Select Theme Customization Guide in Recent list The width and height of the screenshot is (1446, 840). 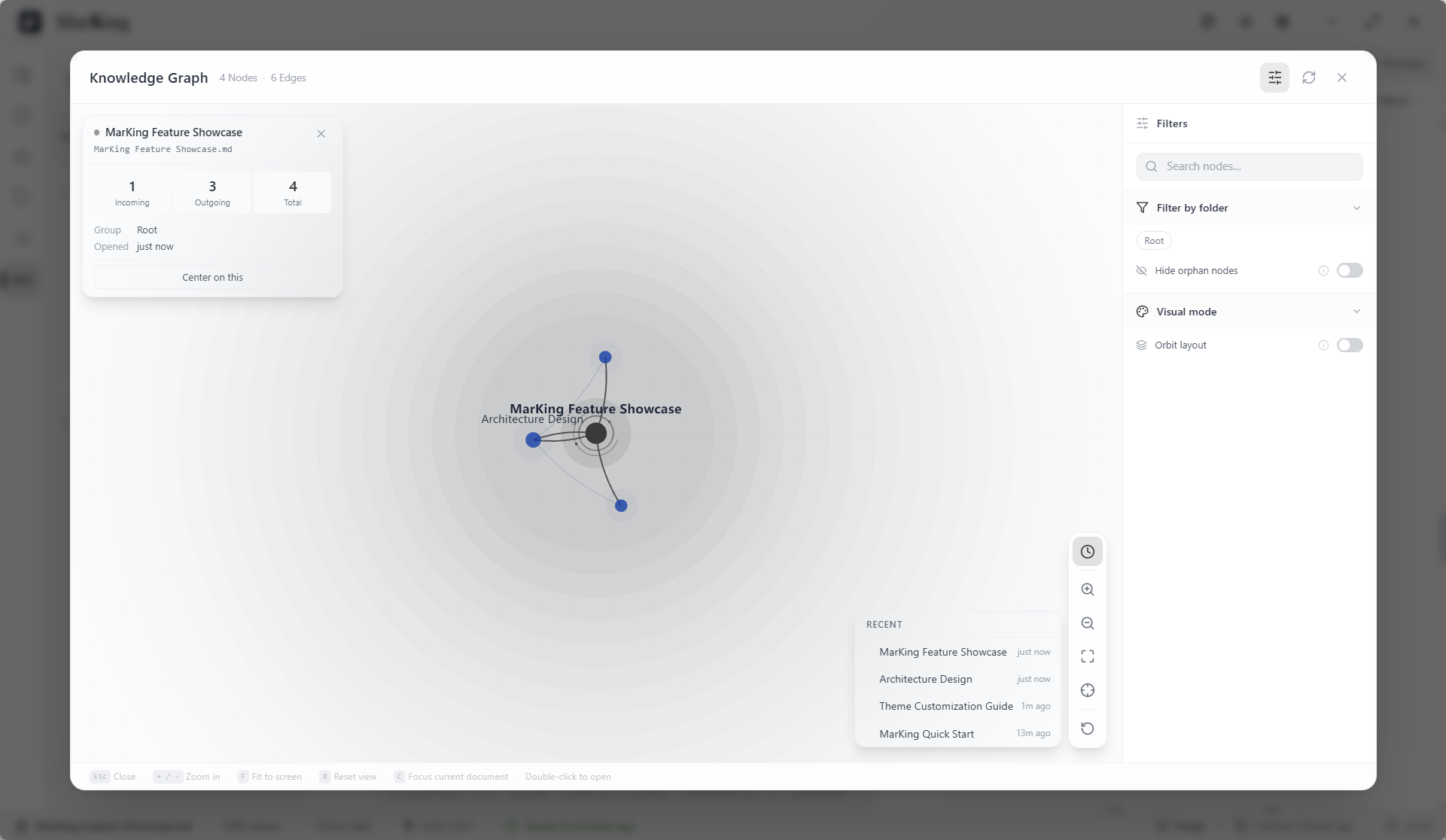coord(945,706)
